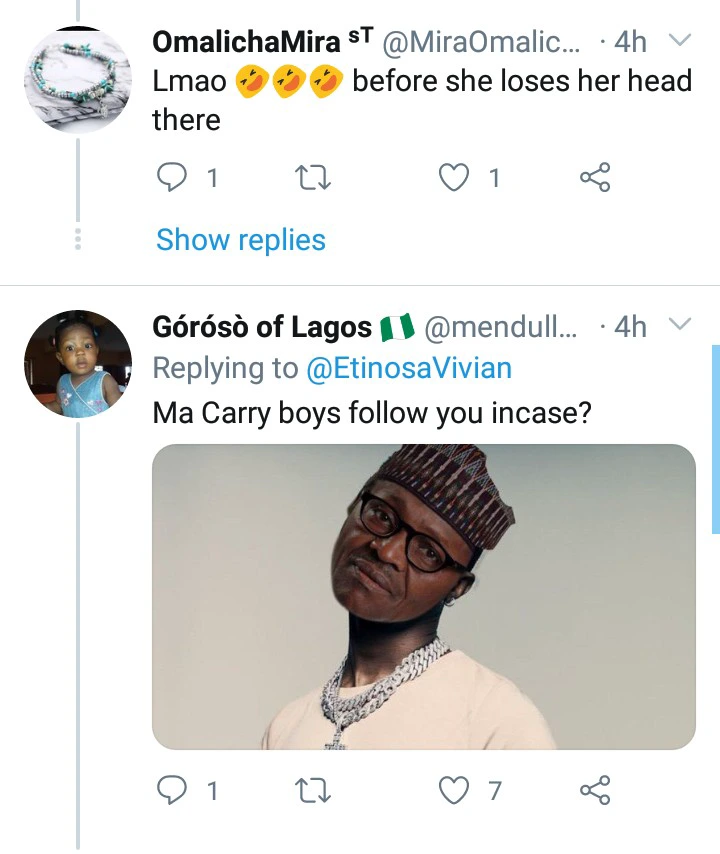Screen dimensions: 720x854
Task: Click the @mendull... handle
Action: pos(501,327)
